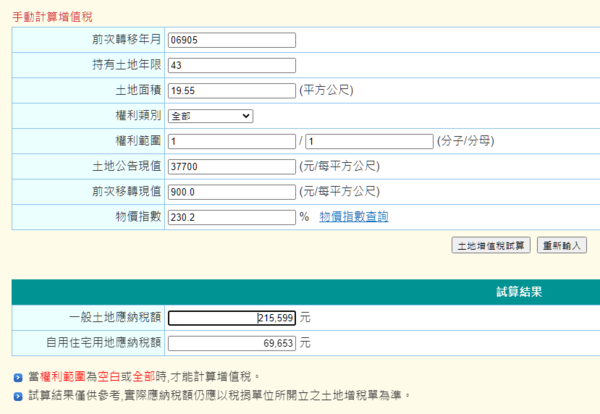Click the 前次移轉現值 field showing 900.0
This screenshot has height=414, width=600.
point(232,191)
